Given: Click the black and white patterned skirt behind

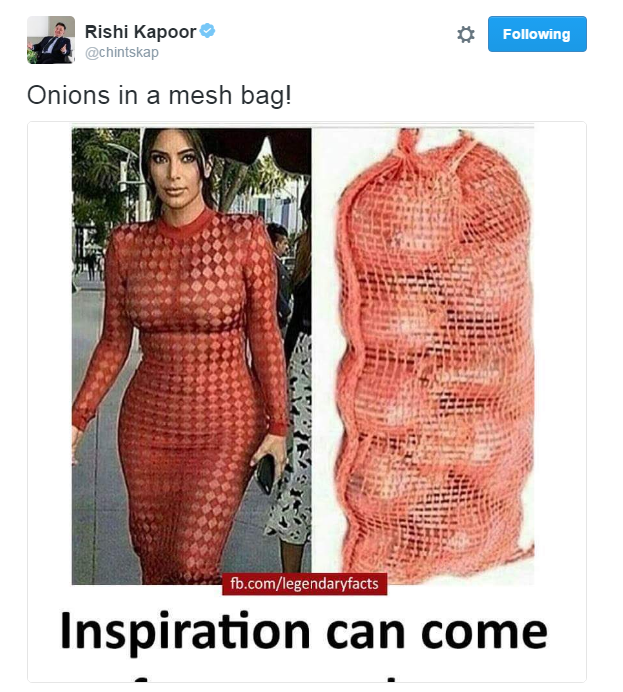Looking at the screenshot, I should coord(293,441).
